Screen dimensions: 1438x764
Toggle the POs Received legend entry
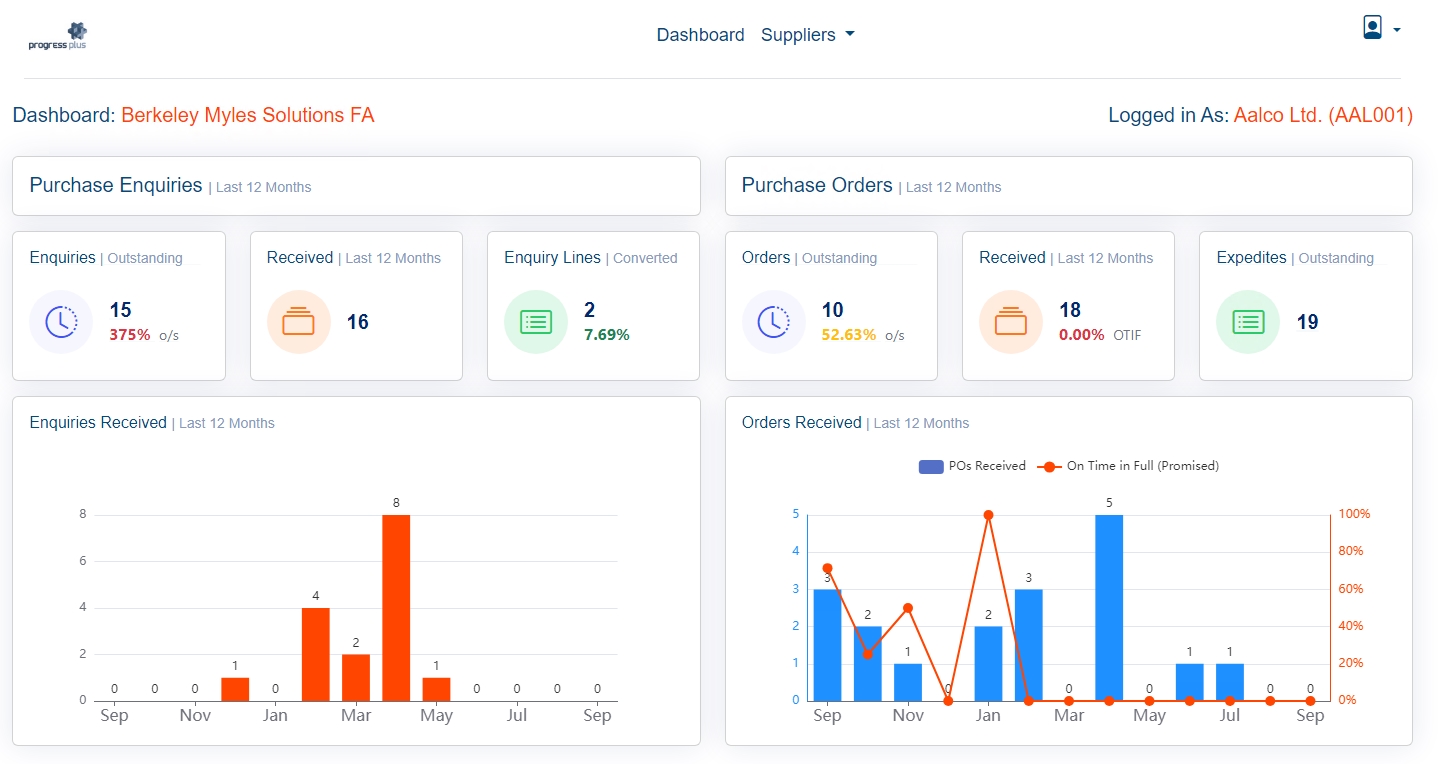click(x=970, y=466)
